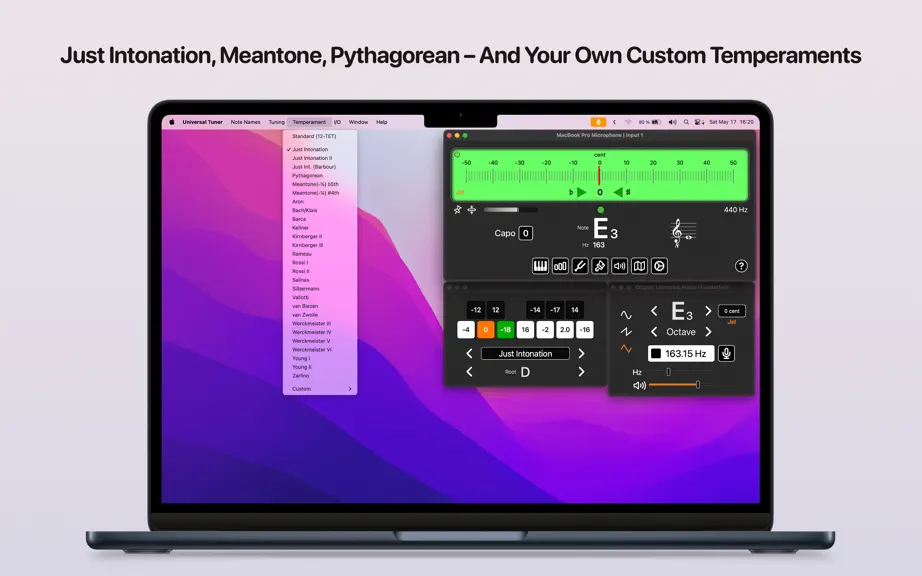
Task: Toggle the -12 black key cell
Action: (476, 310)
